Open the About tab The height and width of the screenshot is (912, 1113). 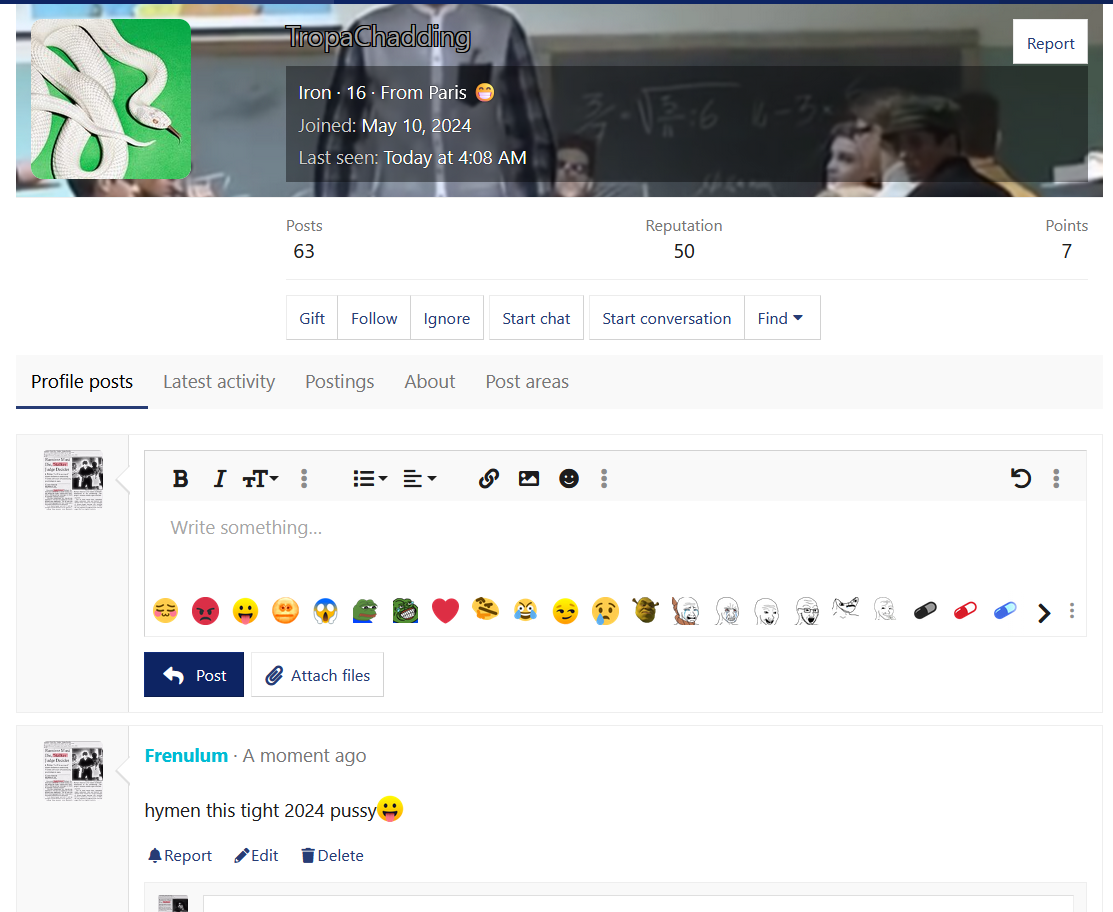(429, 381)
